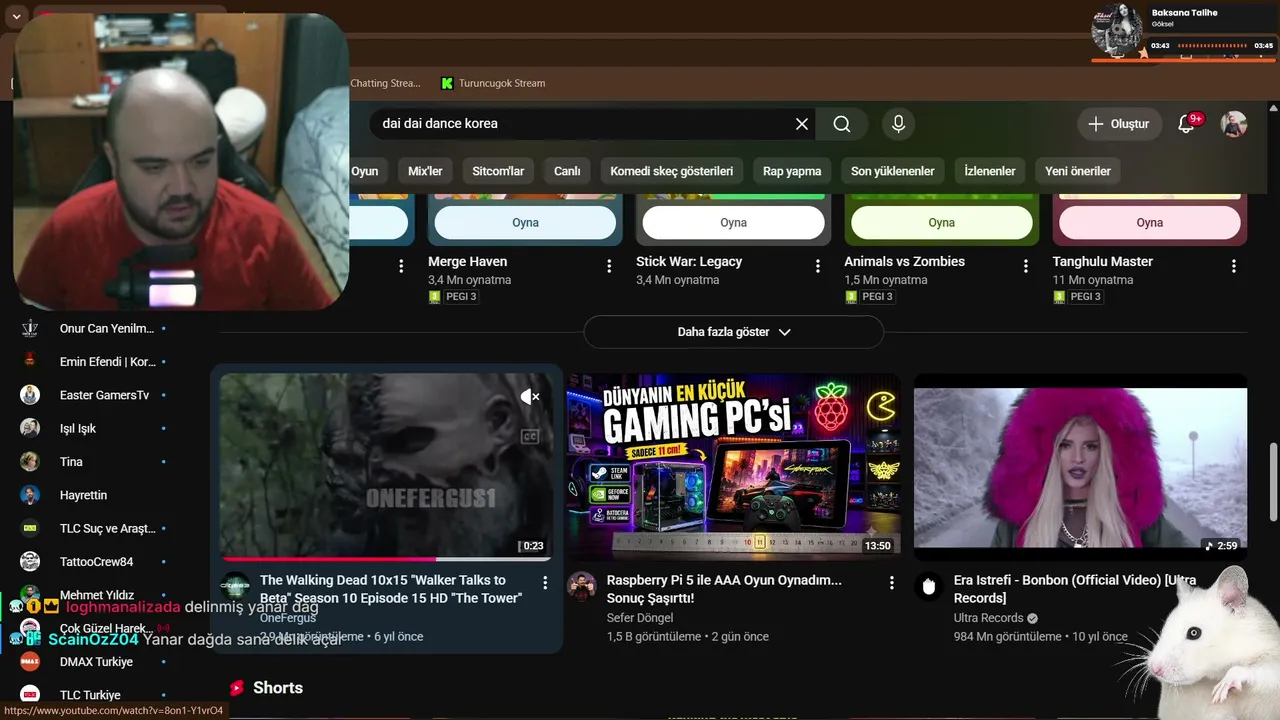Viewport: 1280px width, 720px height.
Task: Open options menu for Tanghulu Master
Action: tap(1234, 266)
